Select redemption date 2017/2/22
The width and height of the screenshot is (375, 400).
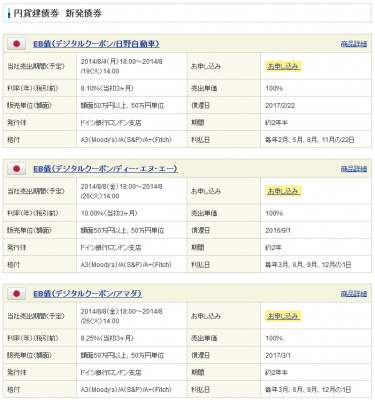coord(280,106)
